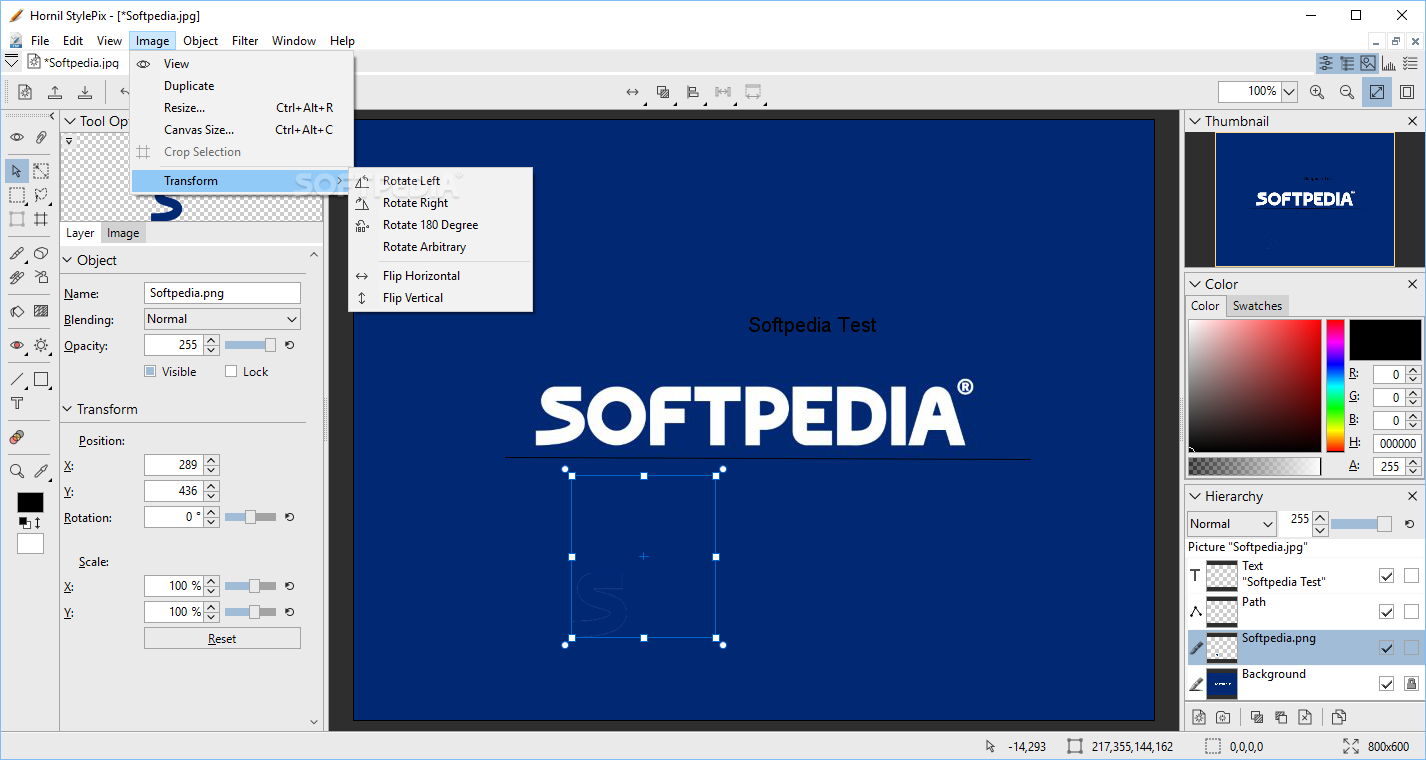Select the eraser tool
Screen dimensions: 1426x760
(x=41, y=253)
